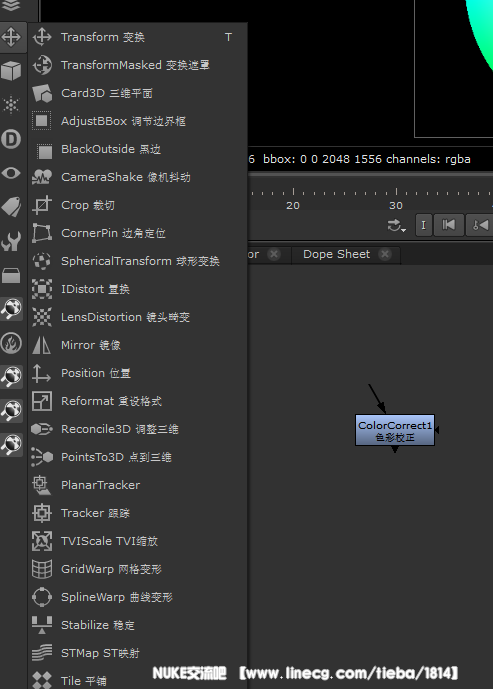Viewport: 493px width, 690px height.
Task: Select AdjustBBox menu item
Action: (137, 121)
